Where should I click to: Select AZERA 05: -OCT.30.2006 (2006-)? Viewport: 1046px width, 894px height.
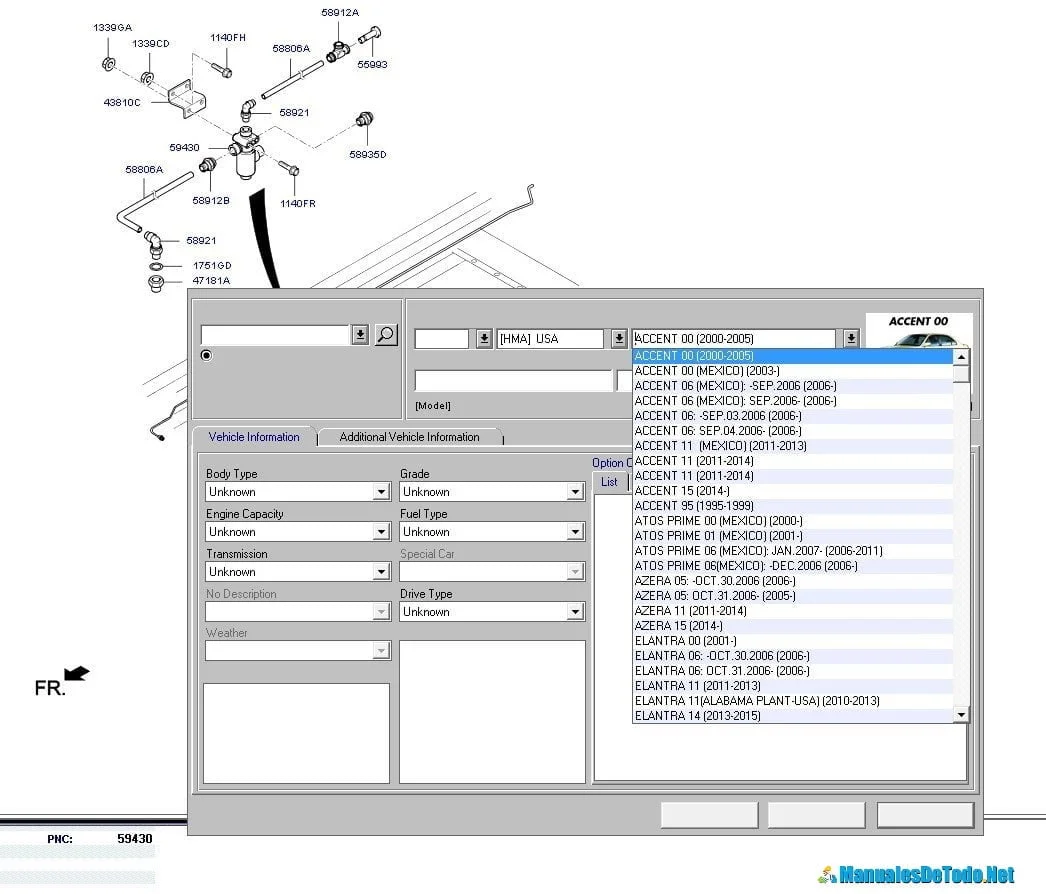(x=793, y=581)
